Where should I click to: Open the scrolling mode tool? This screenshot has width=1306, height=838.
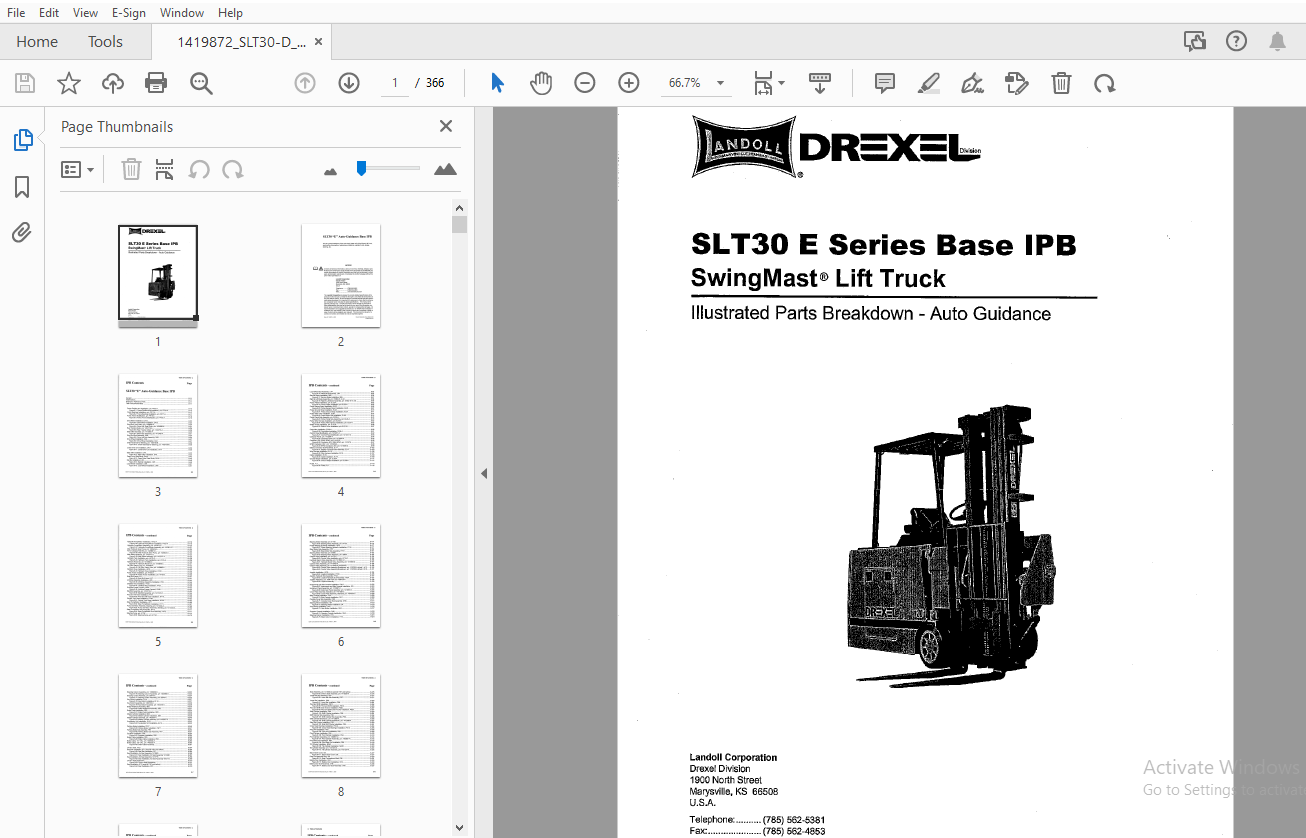coord(820,83)
